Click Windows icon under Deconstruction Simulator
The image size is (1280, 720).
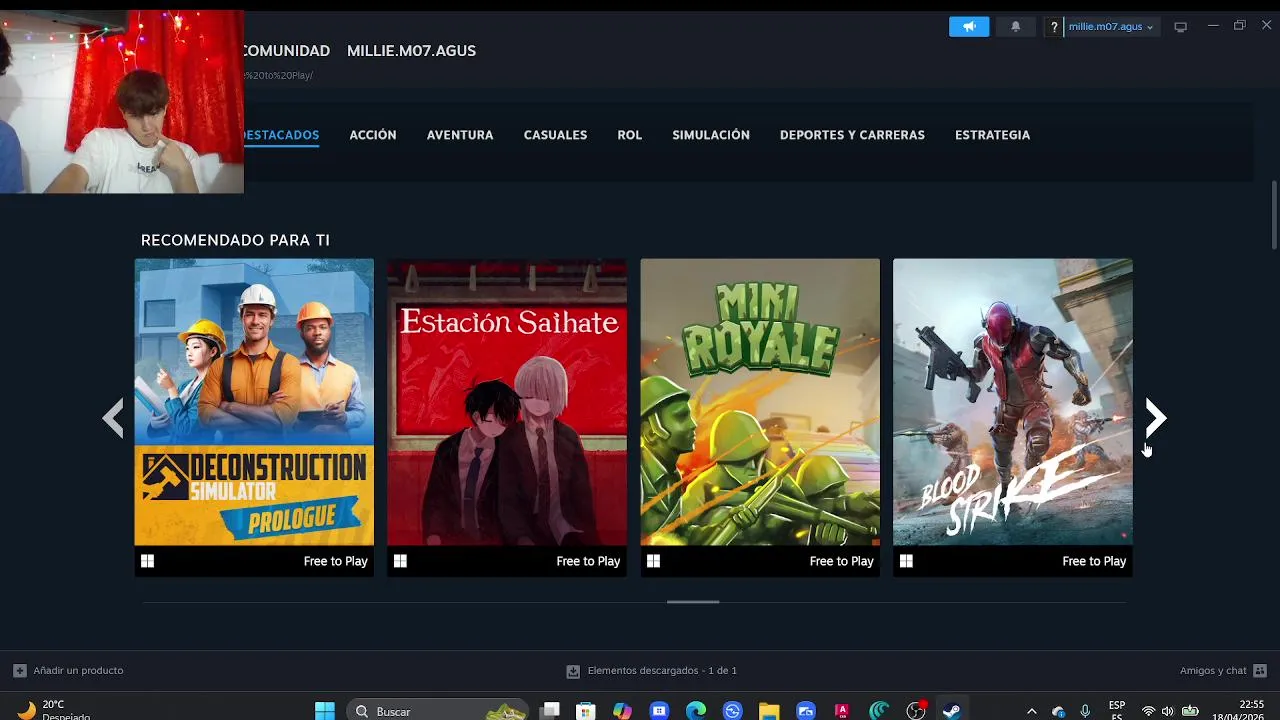click(147, 561)
